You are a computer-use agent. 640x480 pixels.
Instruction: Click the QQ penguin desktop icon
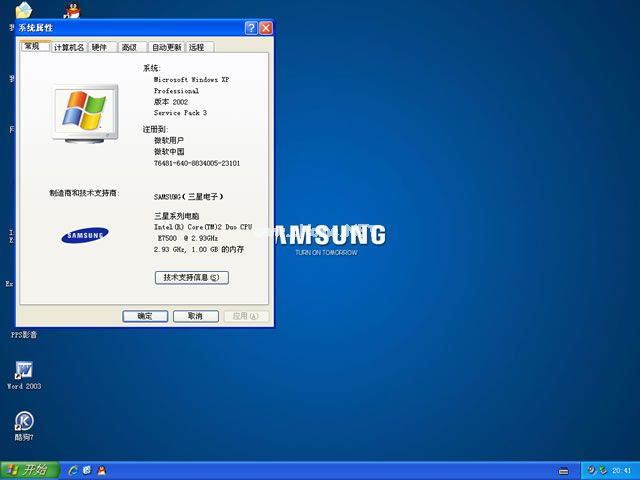[x=72, y=10]
